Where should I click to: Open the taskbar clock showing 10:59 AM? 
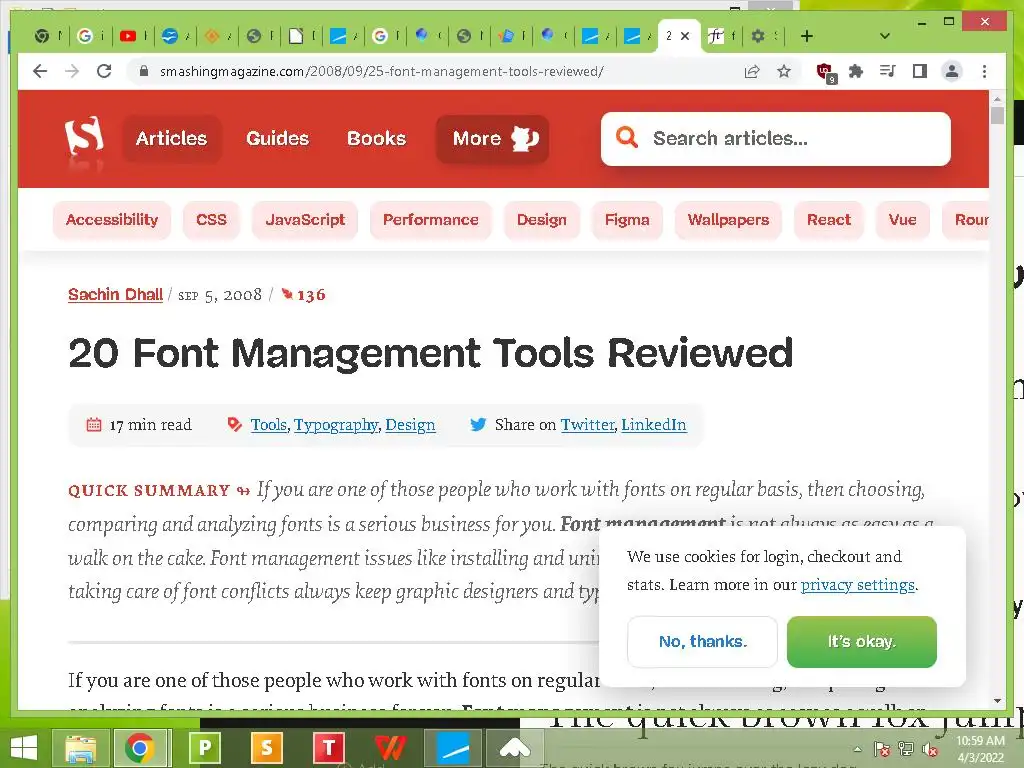pos(980,749)
